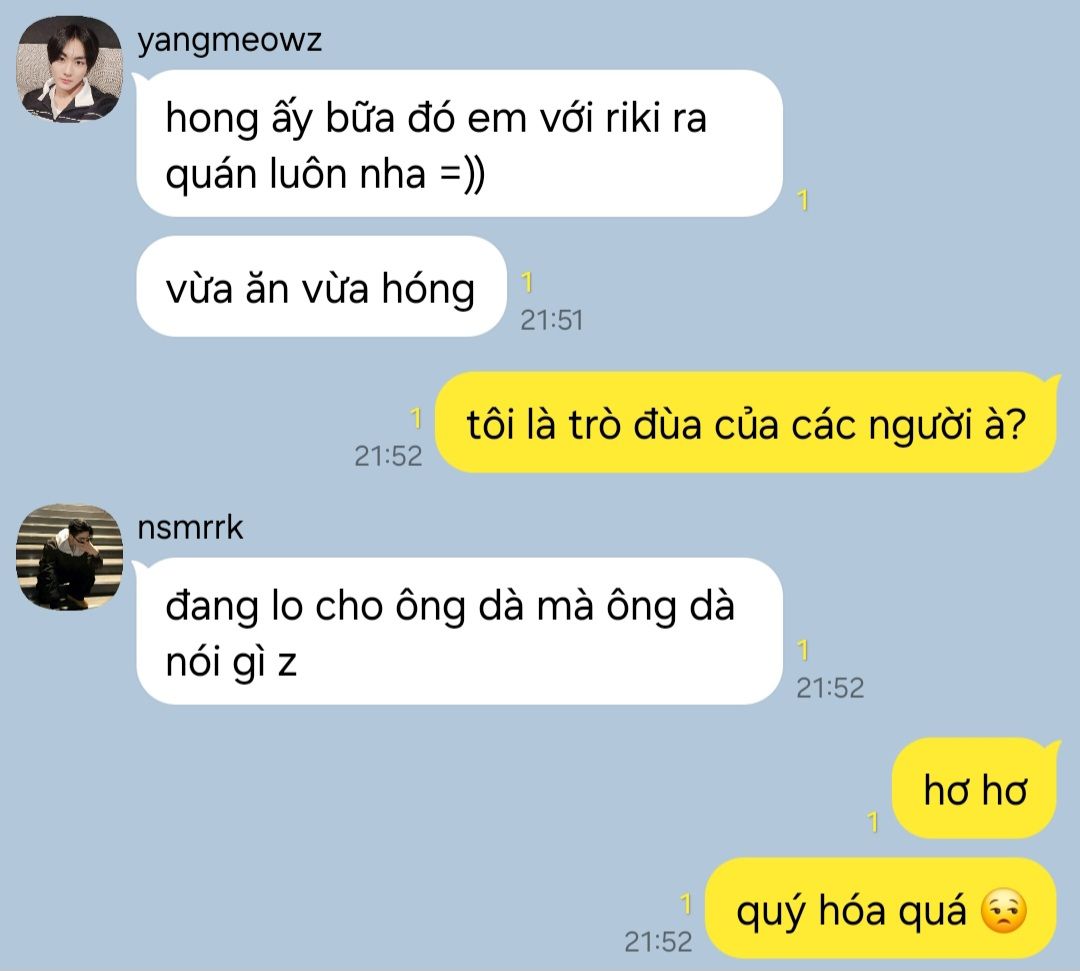Select the 'hơ hơ' yellow bubble
The image size is (1080, 971).
[x=974, y=788]
